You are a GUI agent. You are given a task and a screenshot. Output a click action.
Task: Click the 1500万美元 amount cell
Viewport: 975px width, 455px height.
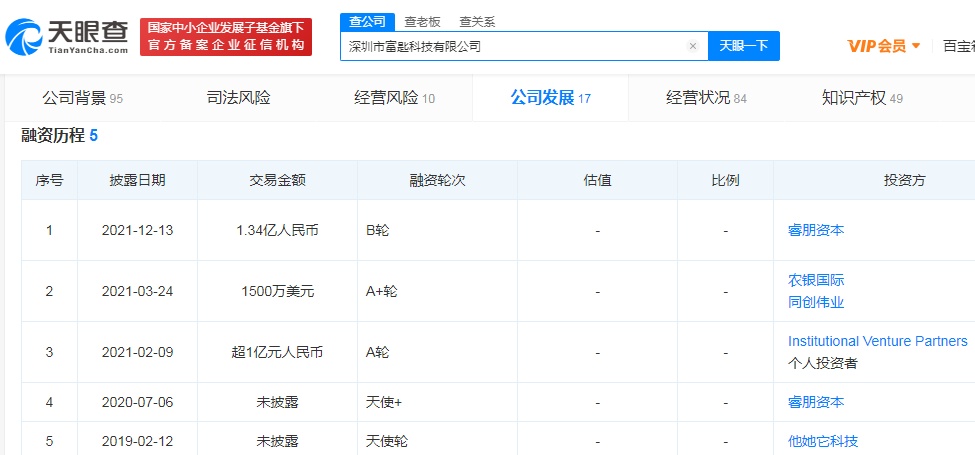pyautogui.click(x=277, y=292)
